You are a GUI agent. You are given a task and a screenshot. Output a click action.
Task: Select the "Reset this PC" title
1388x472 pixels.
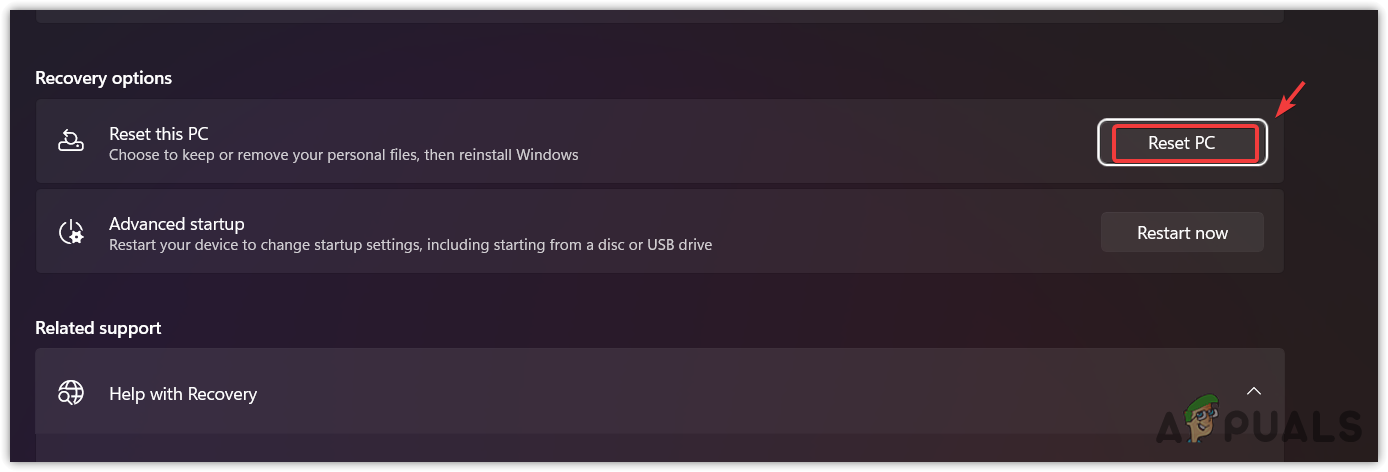tap(158, 133)
